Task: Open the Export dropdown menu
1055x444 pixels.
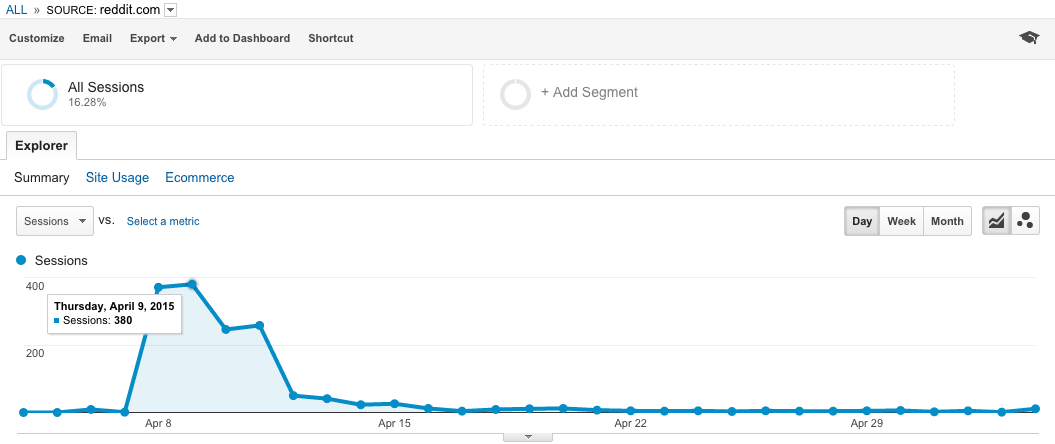Action: pyautogui.click(x=153, y=38)
